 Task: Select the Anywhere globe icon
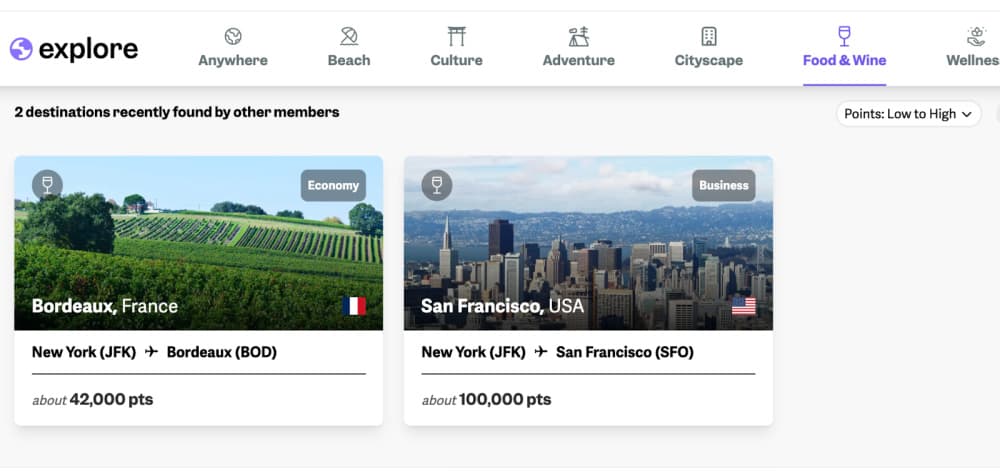(x=233, y=37)
